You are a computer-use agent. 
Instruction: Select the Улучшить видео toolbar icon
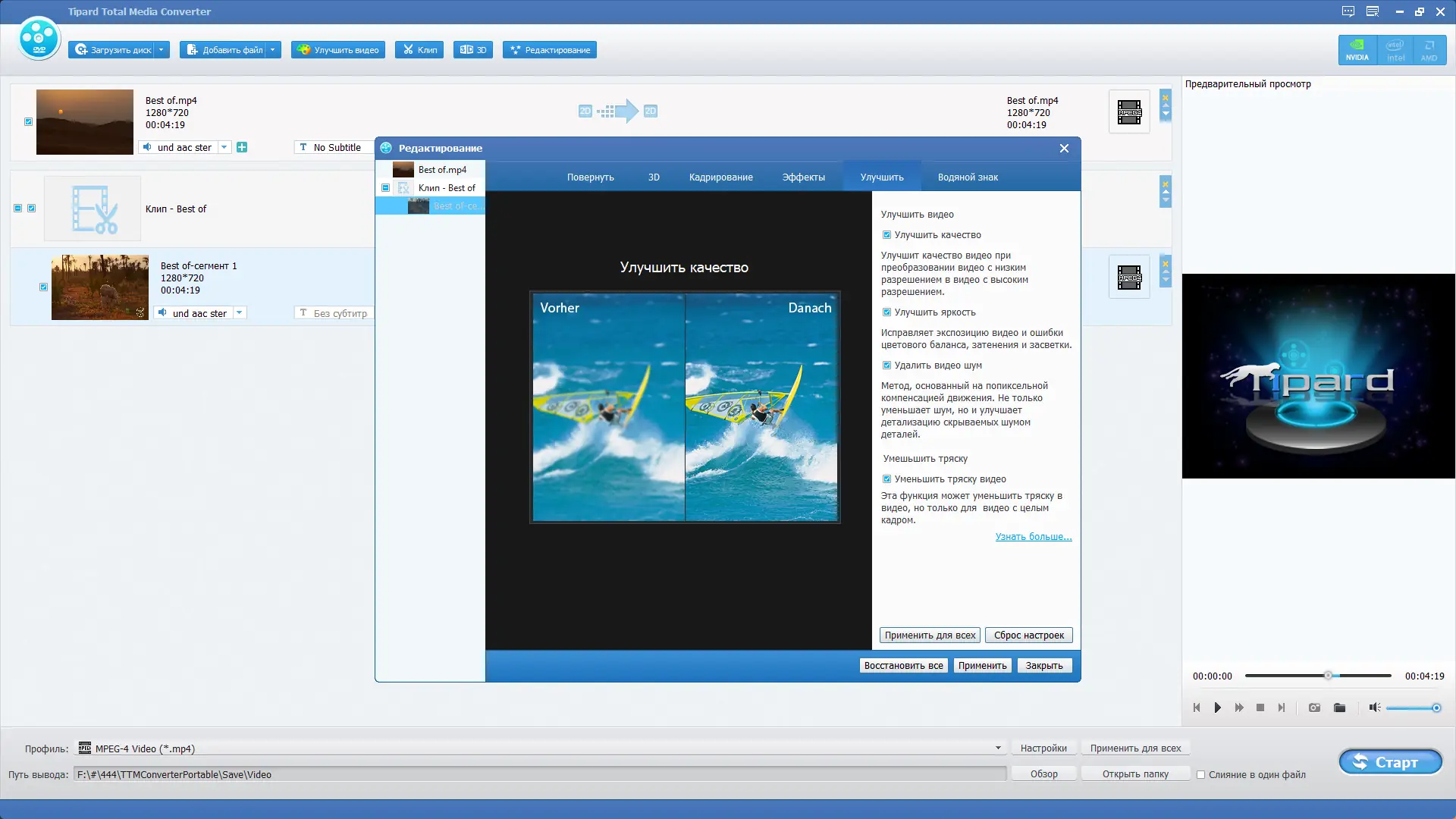(x=337, y=49)
